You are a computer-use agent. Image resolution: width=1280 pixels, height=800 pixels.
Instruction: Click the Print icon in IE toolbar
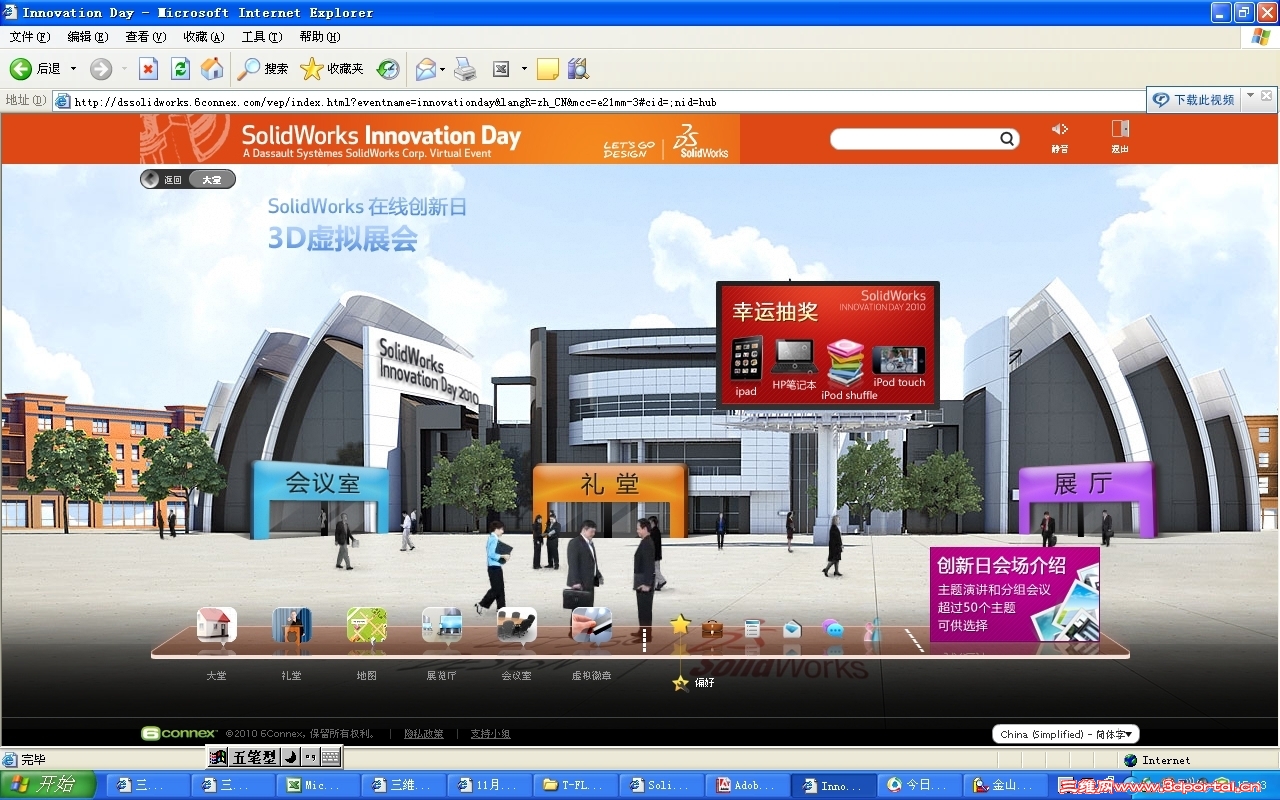[465, 69]
